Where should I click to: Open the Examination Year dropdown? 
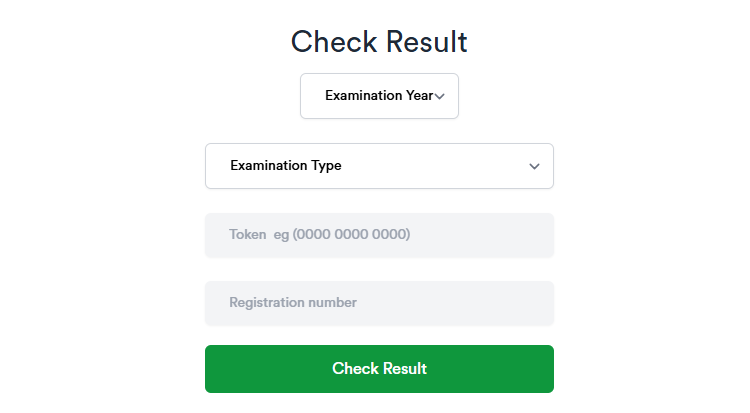click(379, 96)
